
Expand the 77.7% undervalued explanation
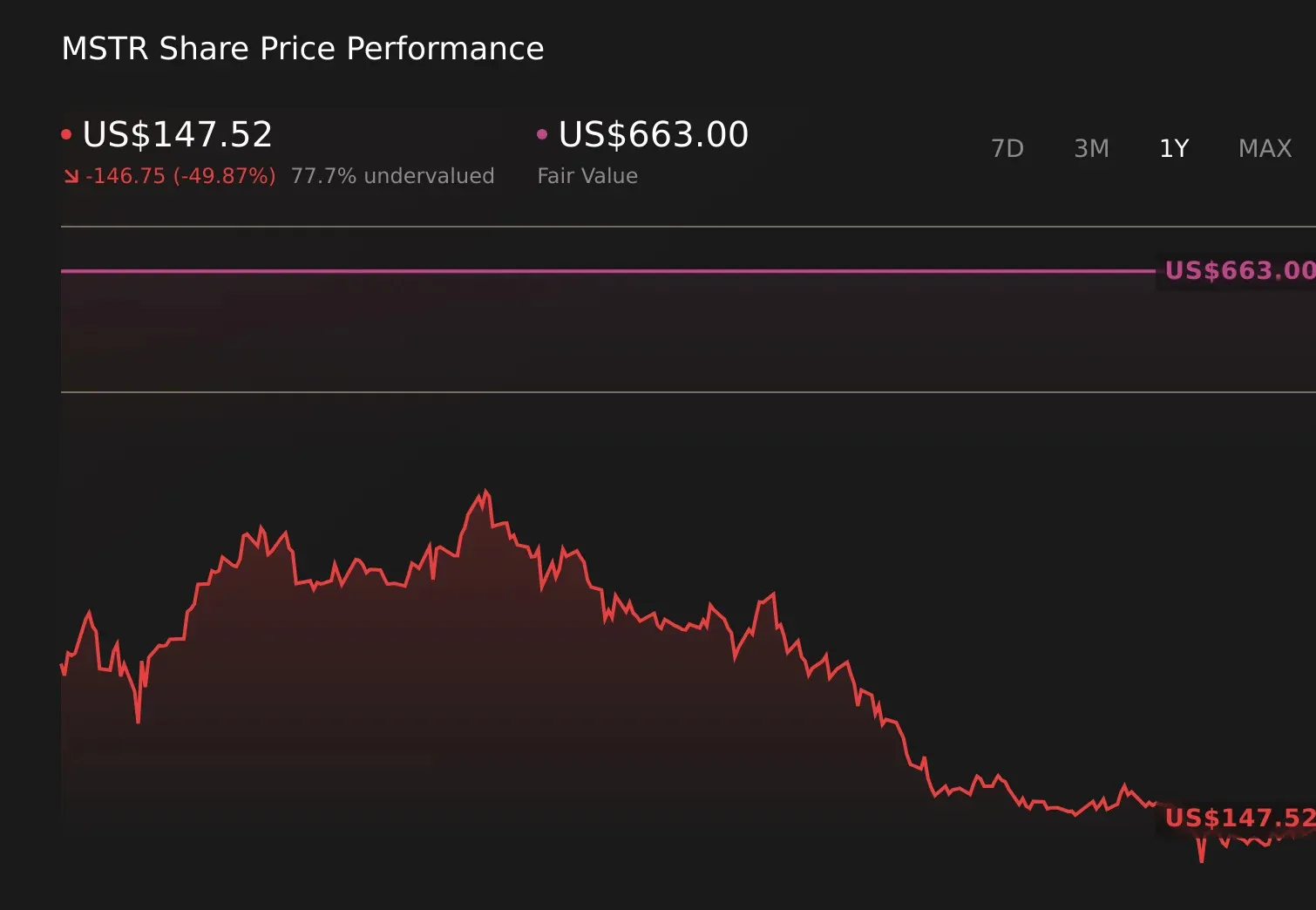pos(394,175)
